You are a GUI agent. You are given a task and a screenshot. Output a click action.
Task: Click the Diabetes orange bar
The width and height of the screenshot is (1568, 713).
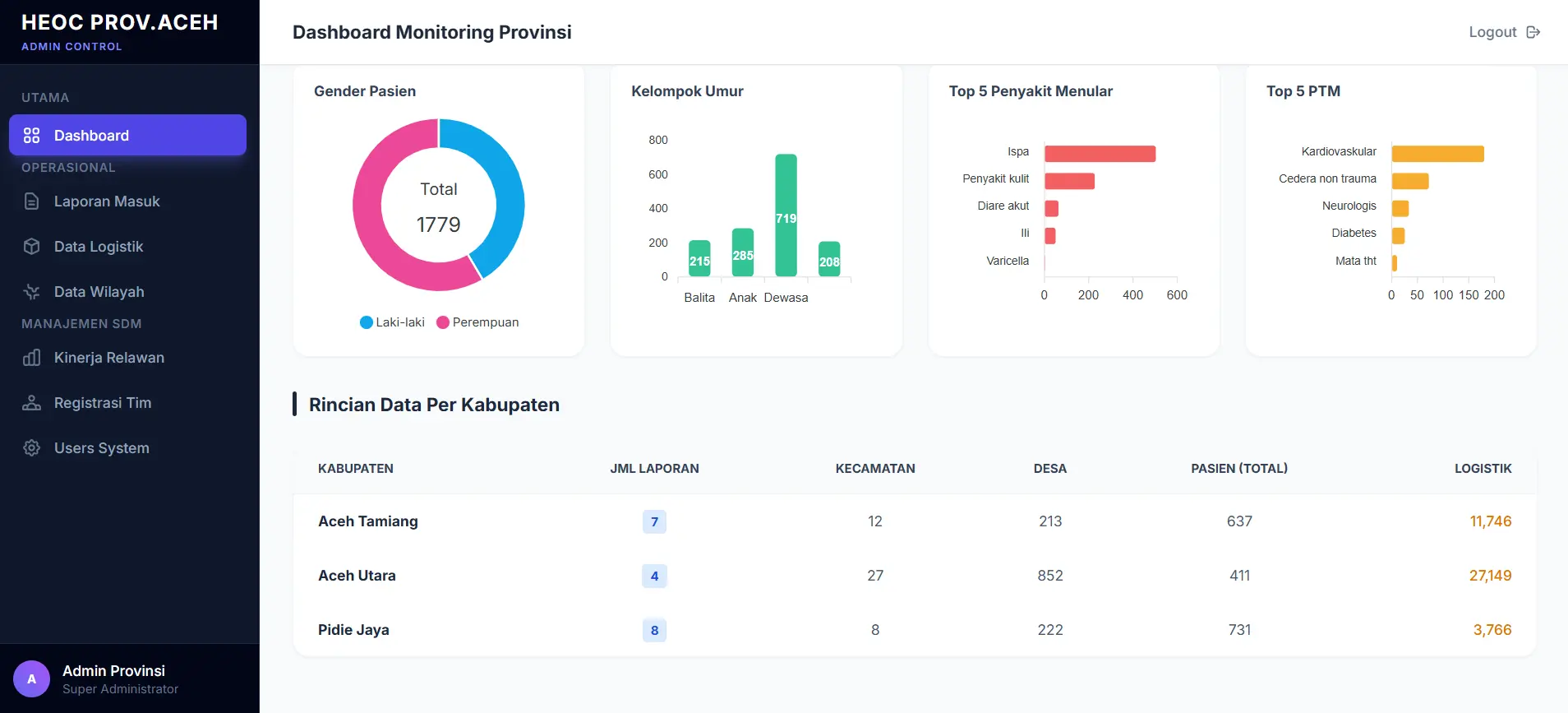[x=1398, y=236]
